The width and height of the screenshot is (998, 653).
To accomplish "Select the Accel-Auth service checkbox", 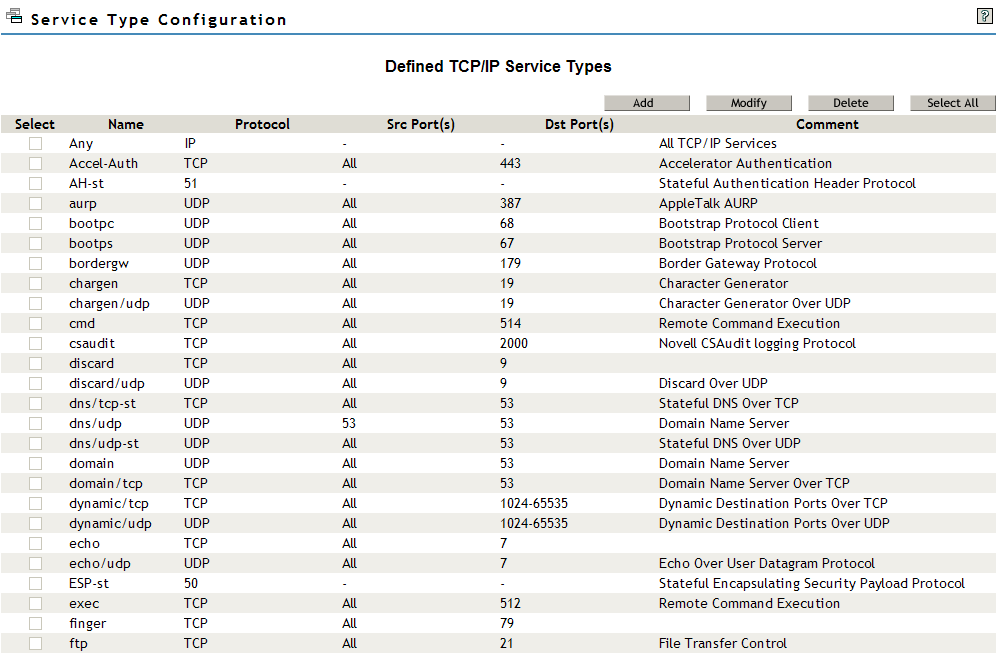I will 35,163.
